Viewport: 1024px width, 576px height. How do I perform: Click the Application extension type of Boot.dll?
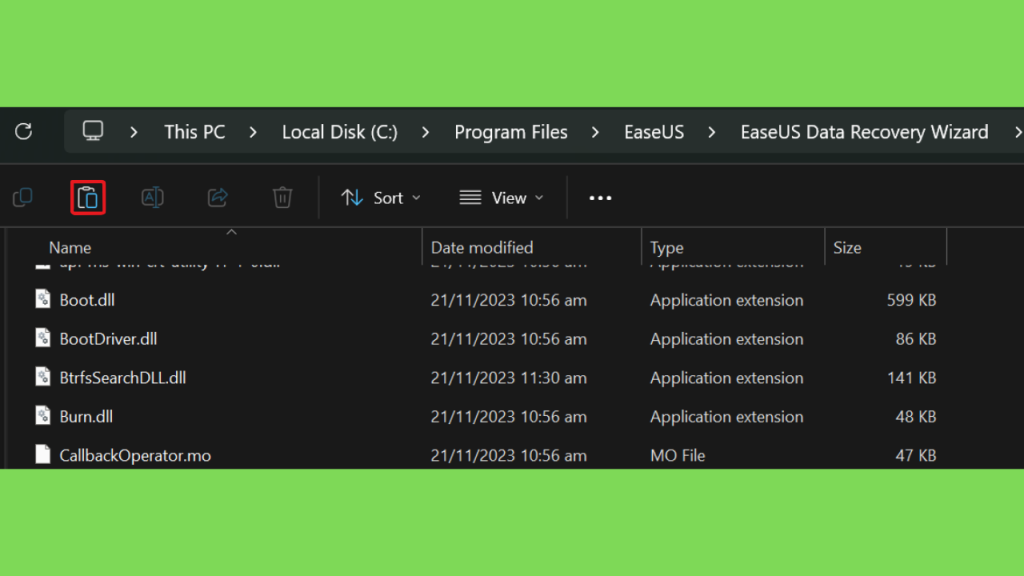[726, 300]
